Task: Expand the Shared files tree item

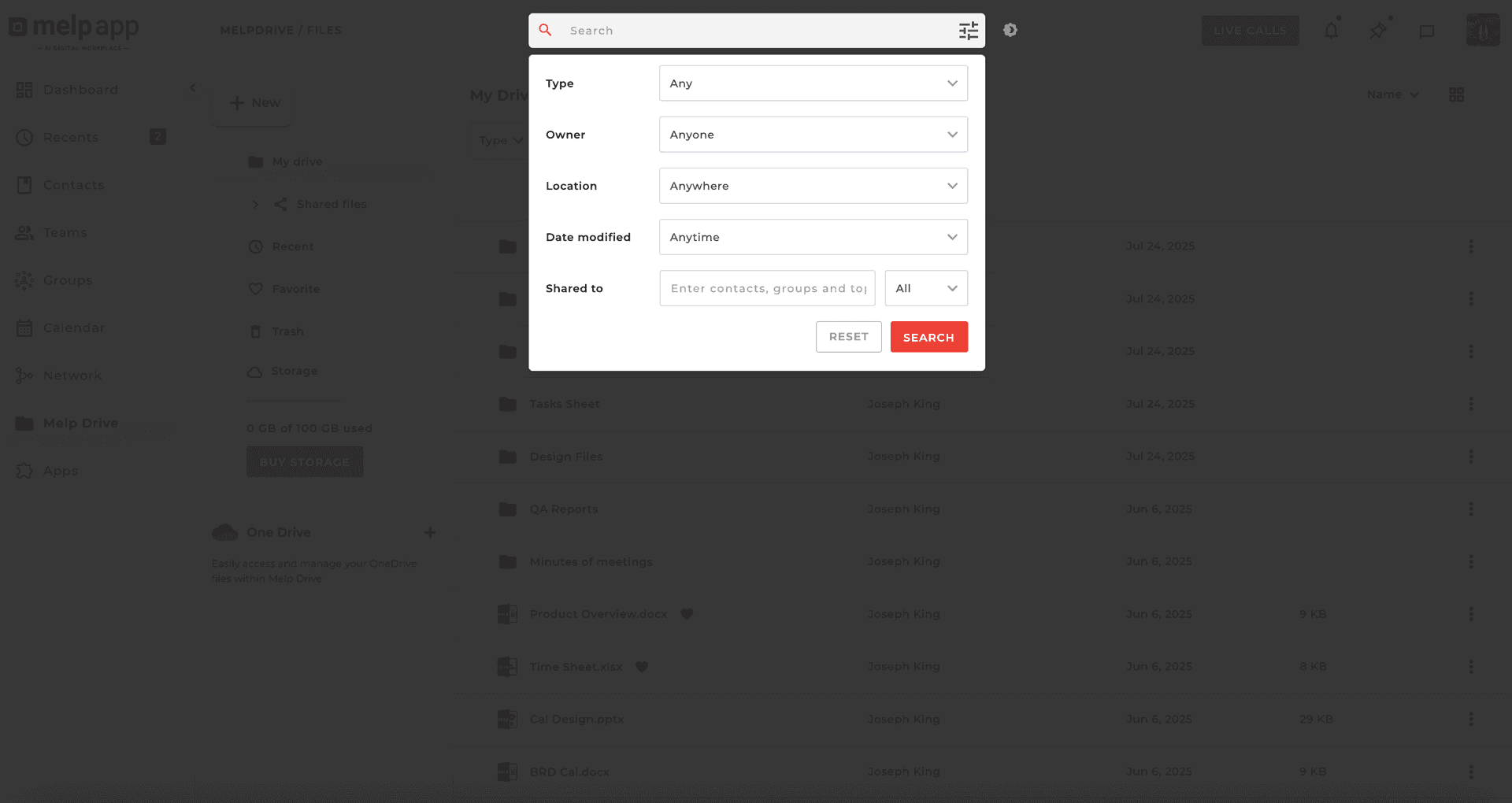Action: point(255,204)
